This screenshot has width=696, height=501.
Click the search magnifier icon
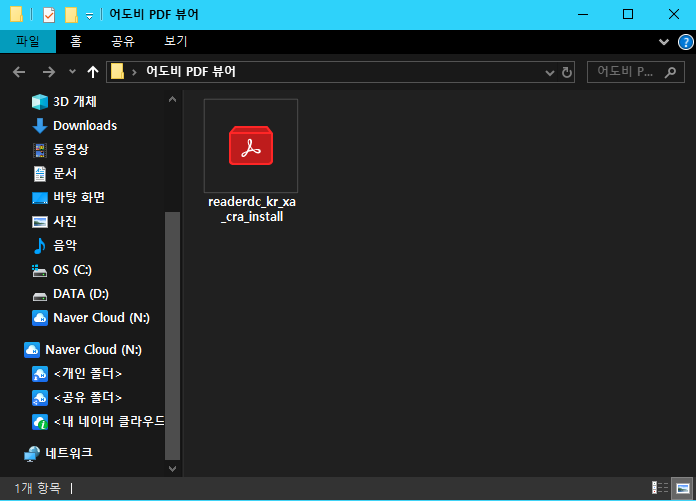(x=670, y=71)
